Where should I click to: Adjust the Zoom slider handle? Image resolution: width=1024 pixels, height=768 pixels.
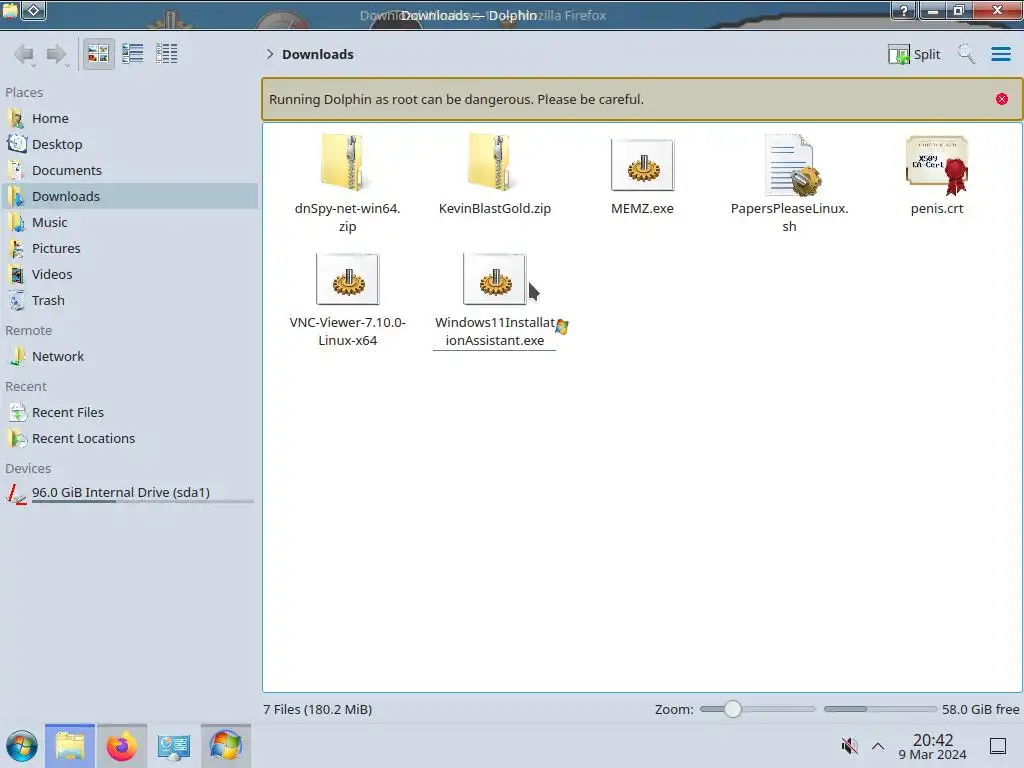point(733,709)
